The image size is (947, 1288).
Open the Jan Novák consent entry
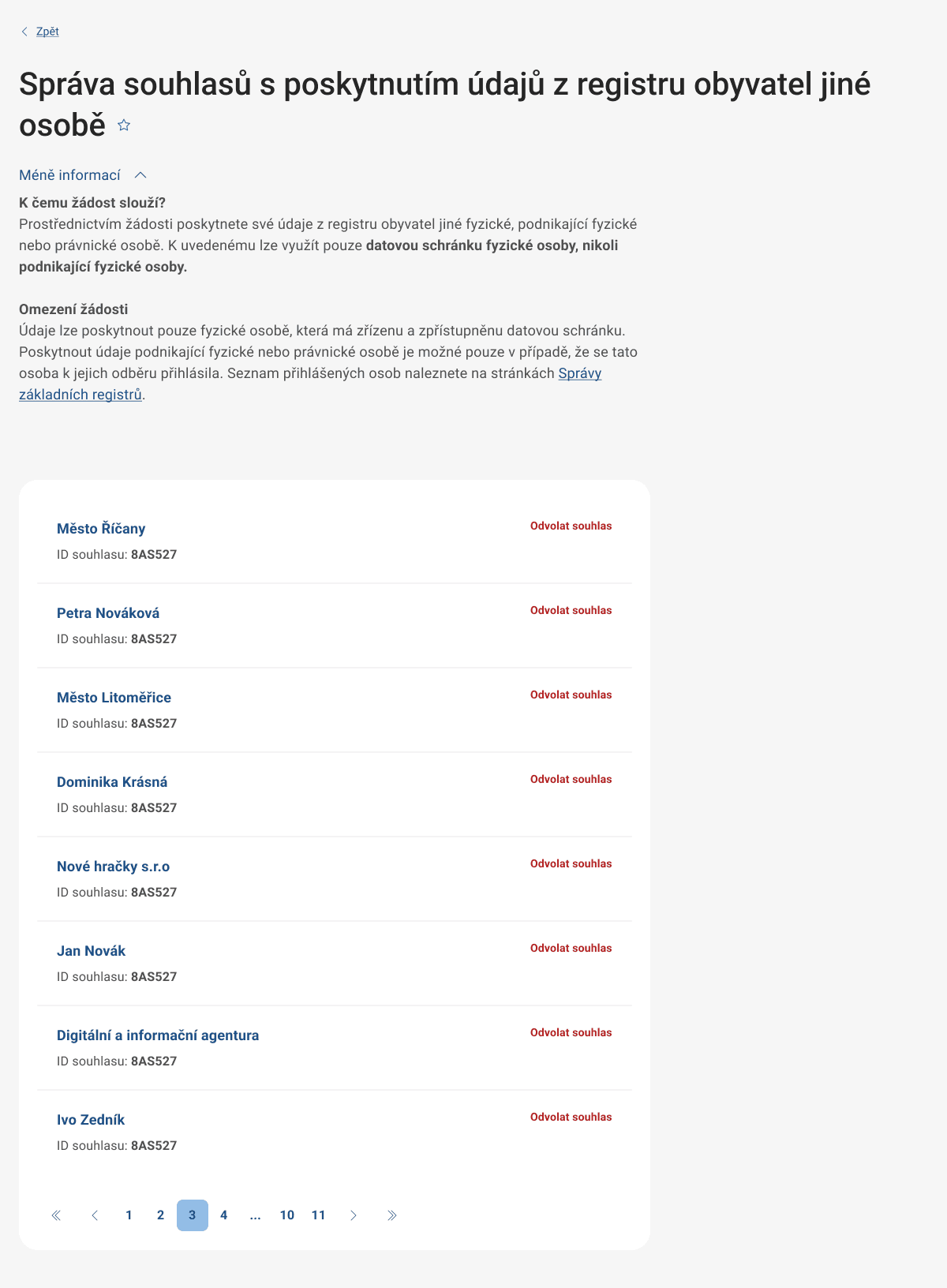[x=91, y=951]
